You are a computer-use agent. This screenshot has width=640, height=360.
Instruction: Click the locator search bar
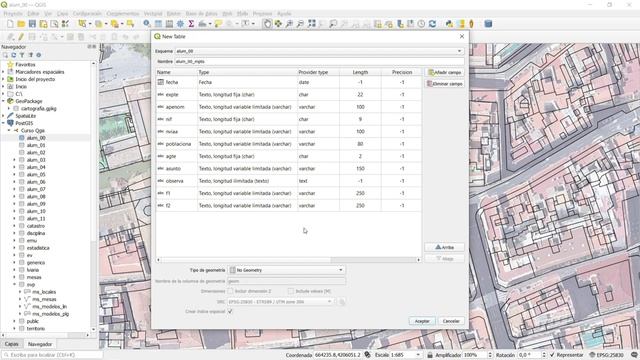[52, 355]
